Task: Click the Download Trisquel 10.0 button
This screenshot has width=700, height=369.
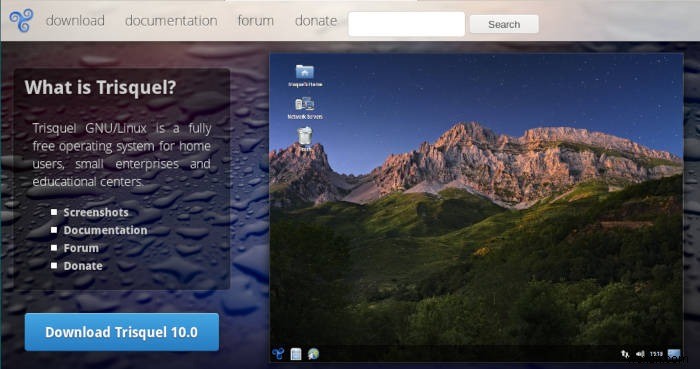Action: coord(122,332)
